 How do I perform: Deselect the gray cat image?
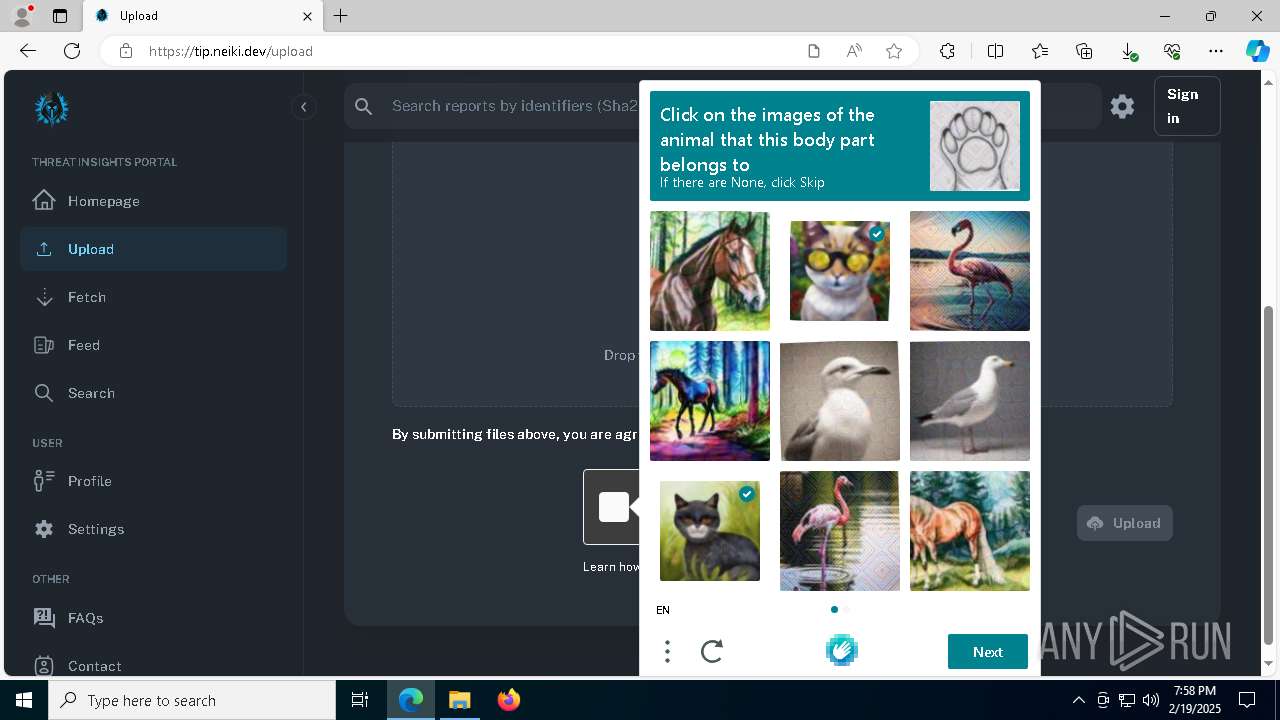tap(710, 531)
